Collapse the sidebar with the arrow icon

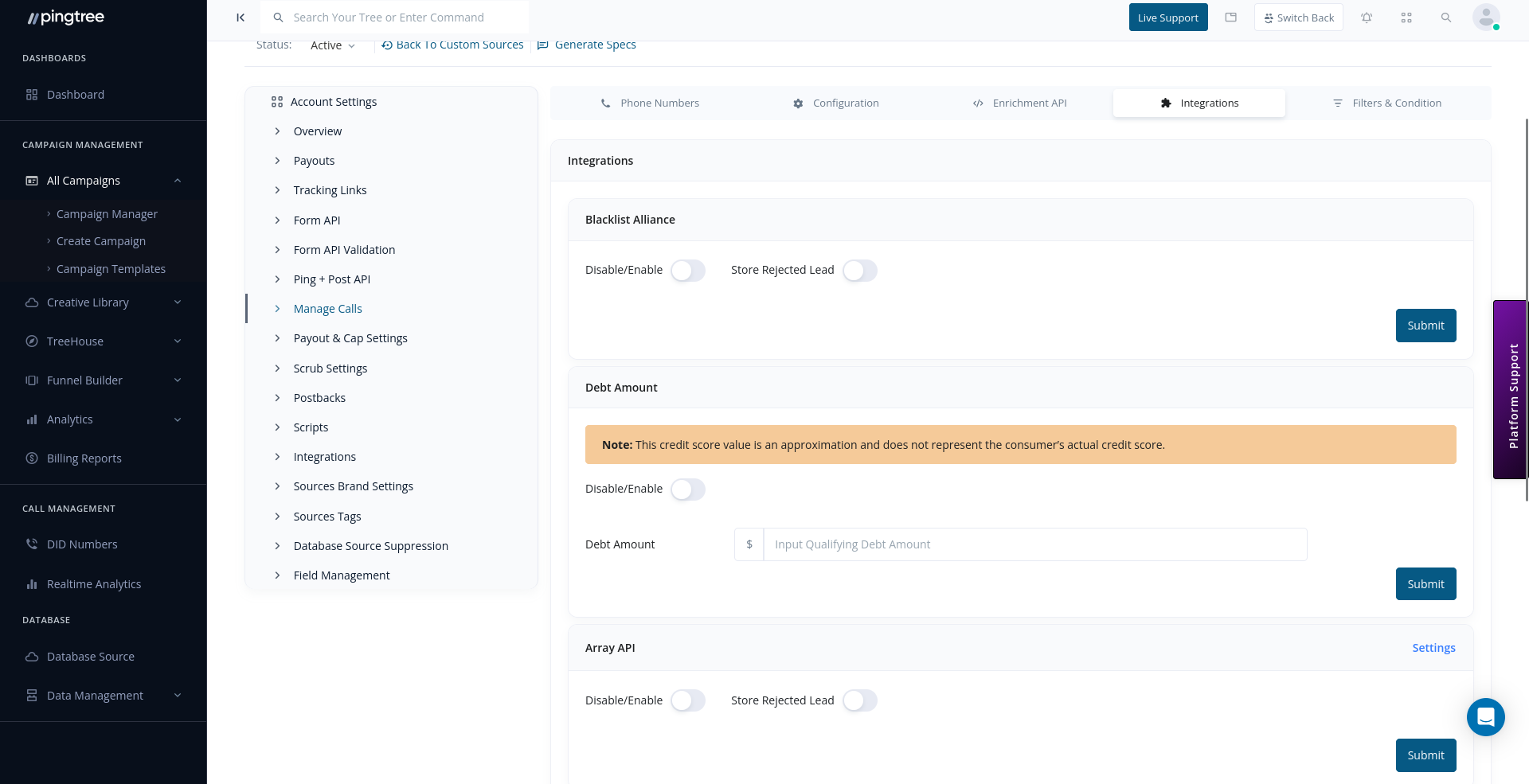[x=240, y=17]
